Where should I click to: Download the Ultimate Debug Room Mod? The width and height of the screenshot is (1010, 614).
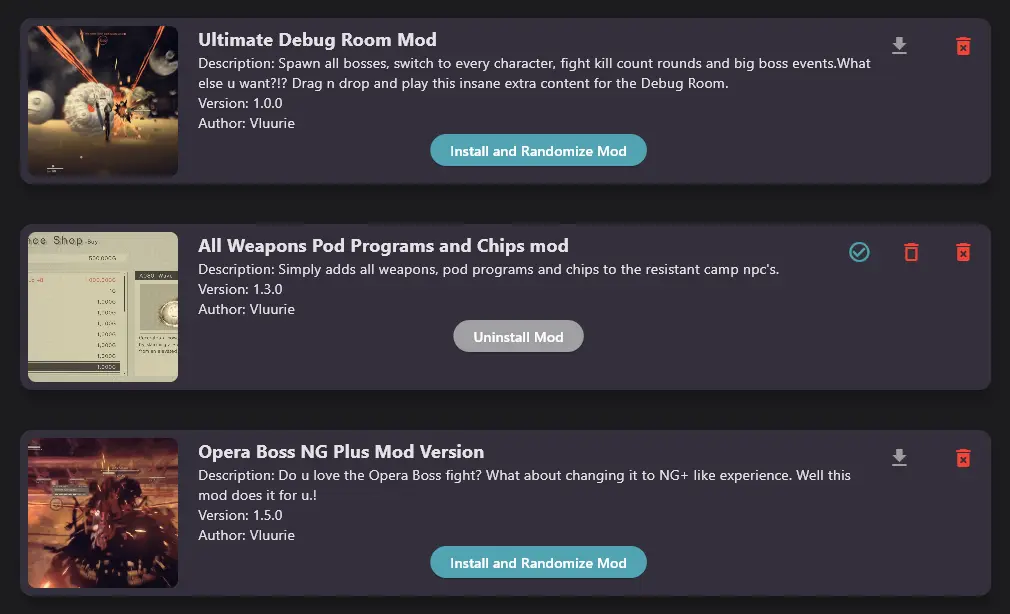point(899,46)
